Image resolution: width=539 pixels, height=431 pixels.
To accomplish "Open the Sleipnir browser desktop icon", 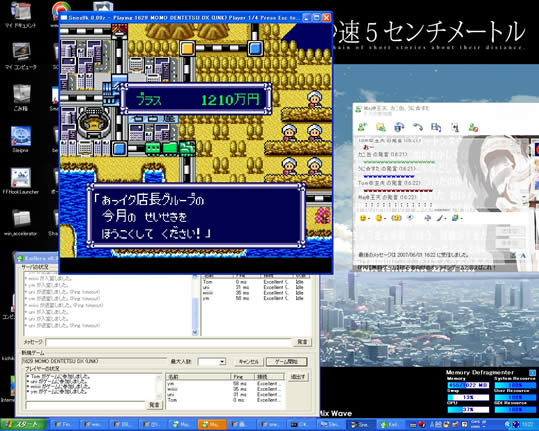I will [21, 139].
